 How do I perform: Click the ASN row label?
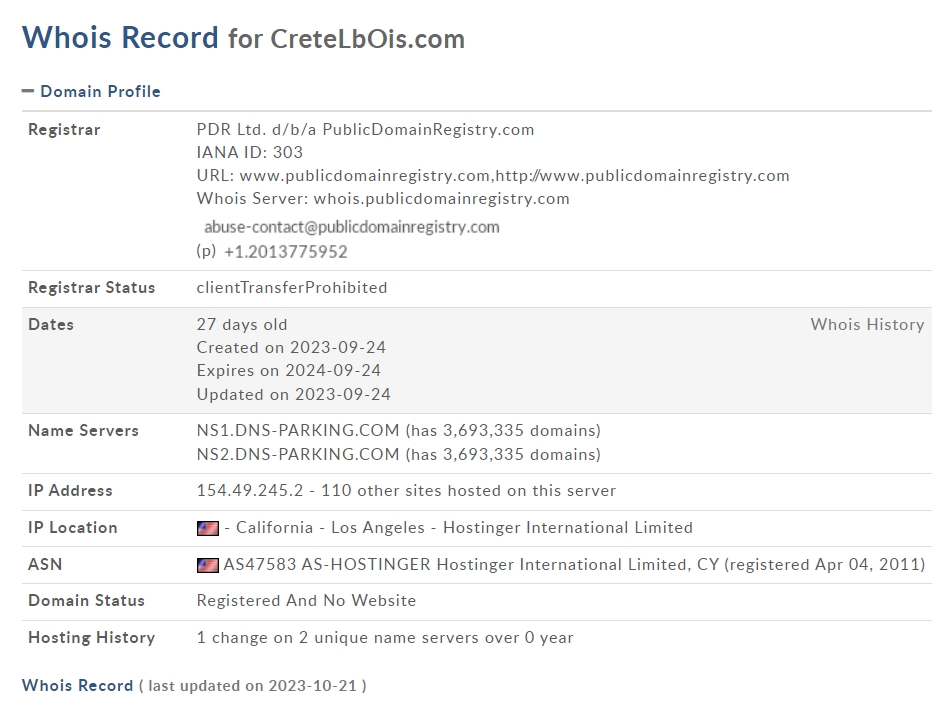pyautogui.click(x=45, y=565)
